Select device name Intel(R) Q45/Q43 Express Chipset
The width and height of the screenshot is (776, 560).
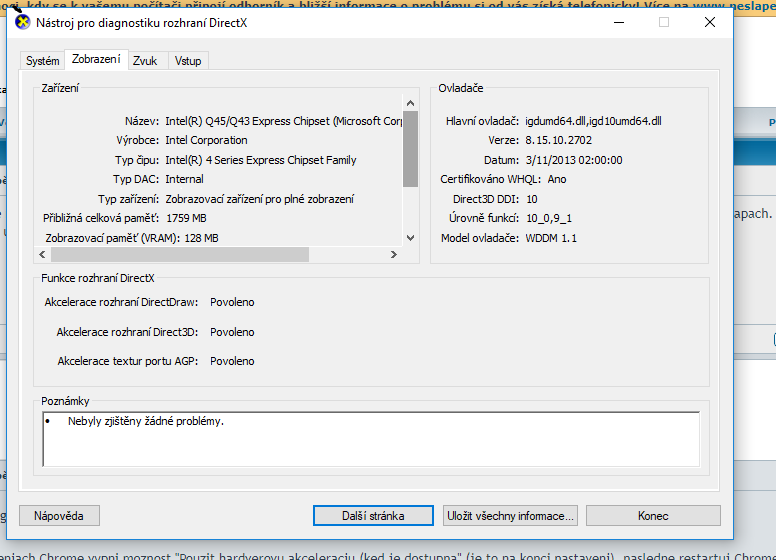click(284, 121)
